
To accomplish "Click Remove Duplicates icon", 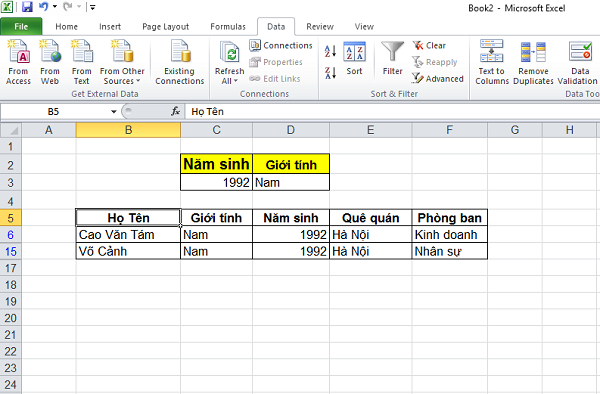I will coord(533,62).
